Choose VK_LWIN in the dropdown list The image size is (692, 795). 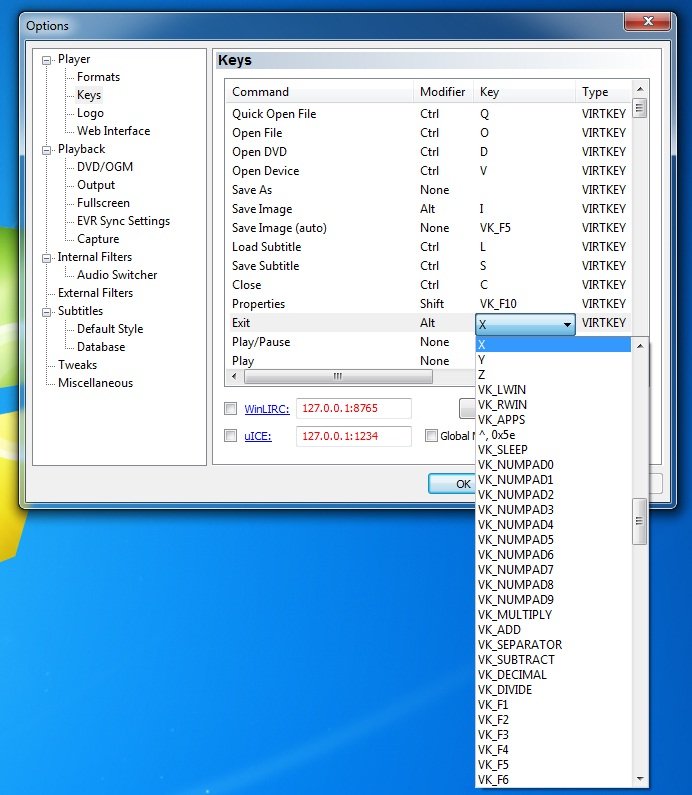(x=553, y=390)
